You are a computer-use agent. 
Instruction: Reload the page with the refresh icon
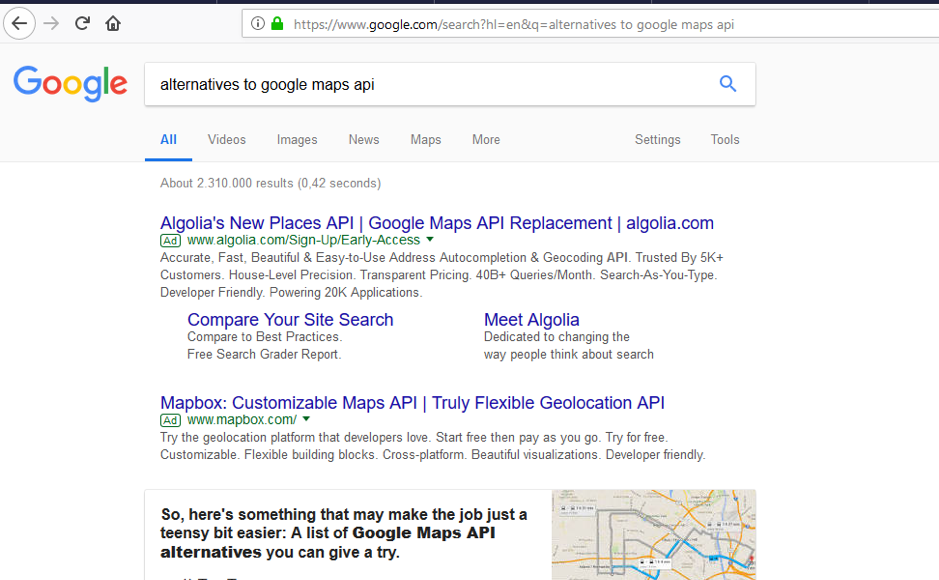[x=82, y=24]
